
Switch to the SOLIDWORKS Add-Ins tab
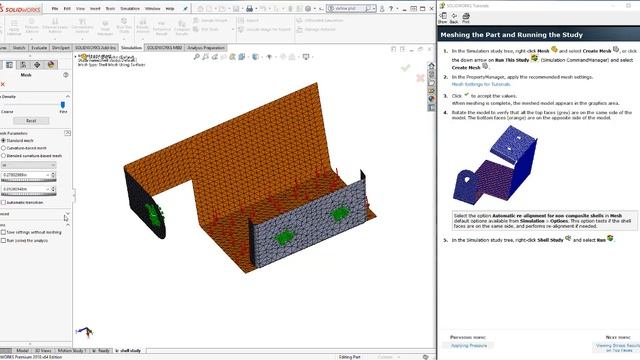[96, 48]
